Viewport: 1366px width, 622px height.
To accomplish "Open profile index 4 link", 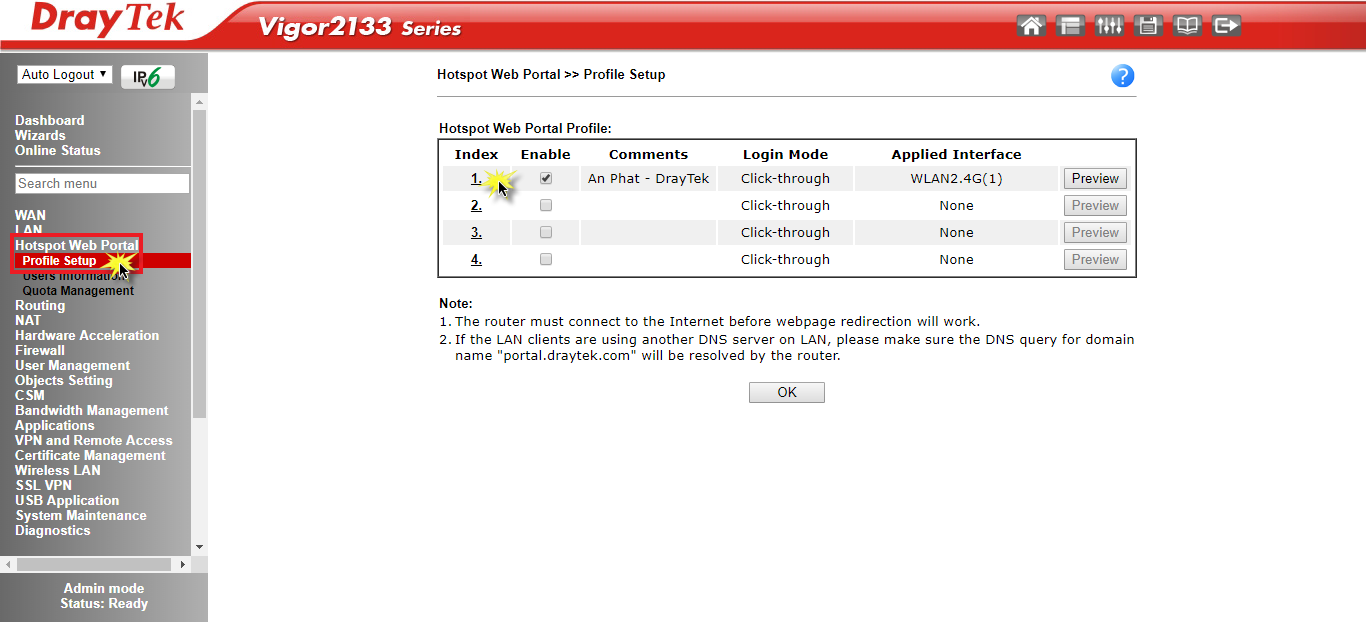I will [x=476, y=259].
